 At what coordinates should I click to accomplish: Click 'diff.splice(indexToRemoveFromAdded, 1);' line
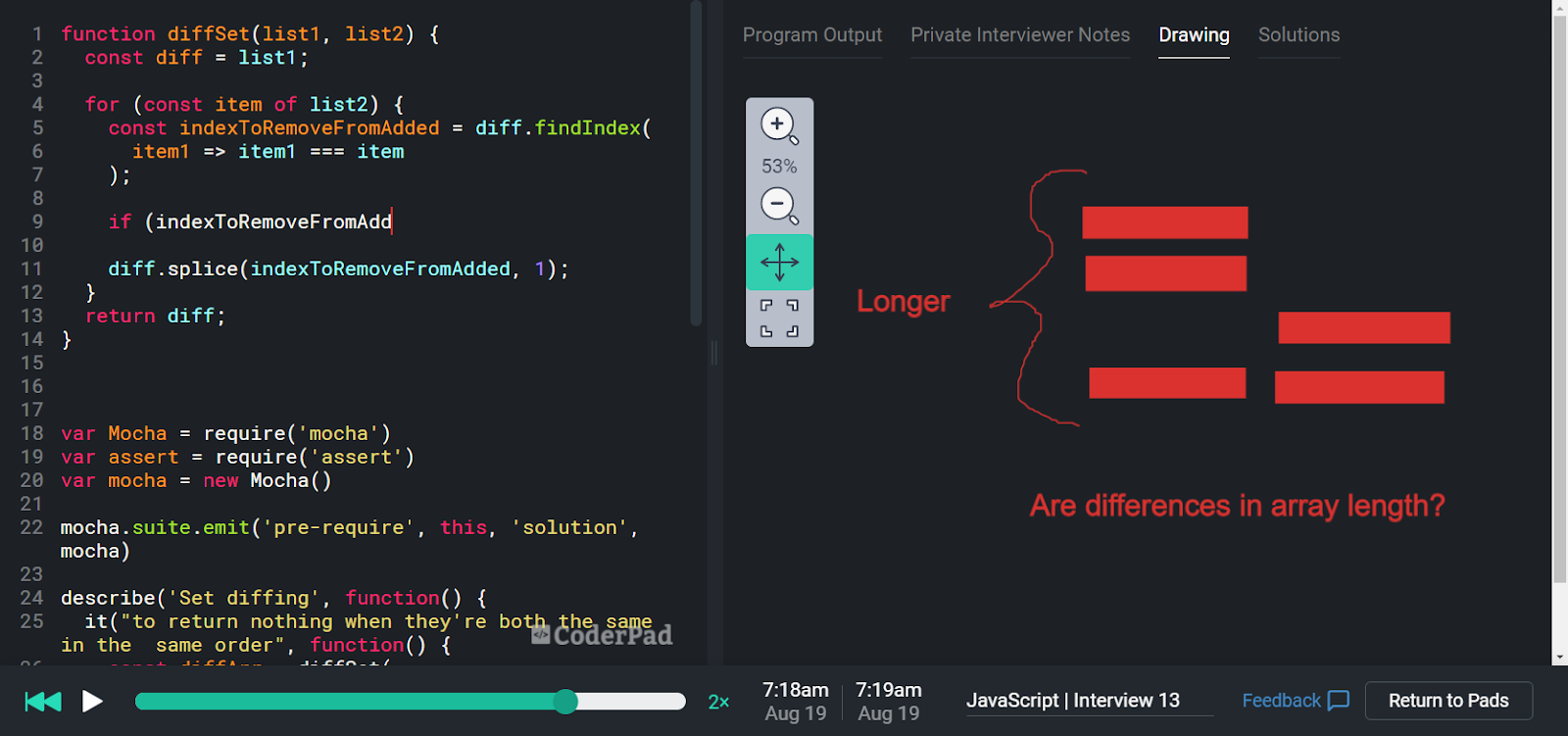[x=338, y=270]
